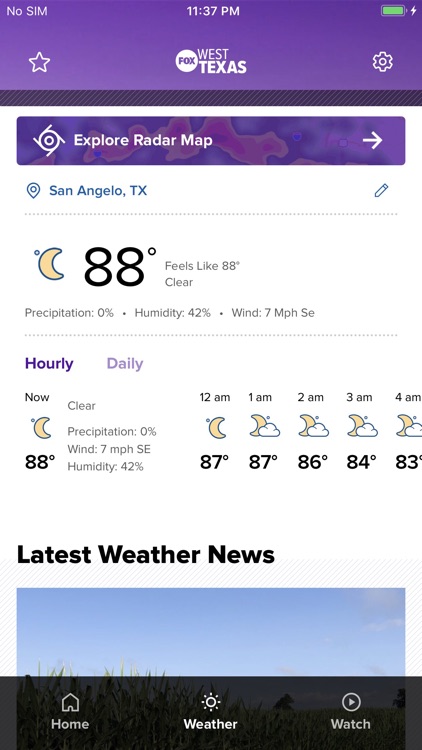Open the Explore Radar Map banner
This screenshot has width=422, height=750.
[211, 141]
